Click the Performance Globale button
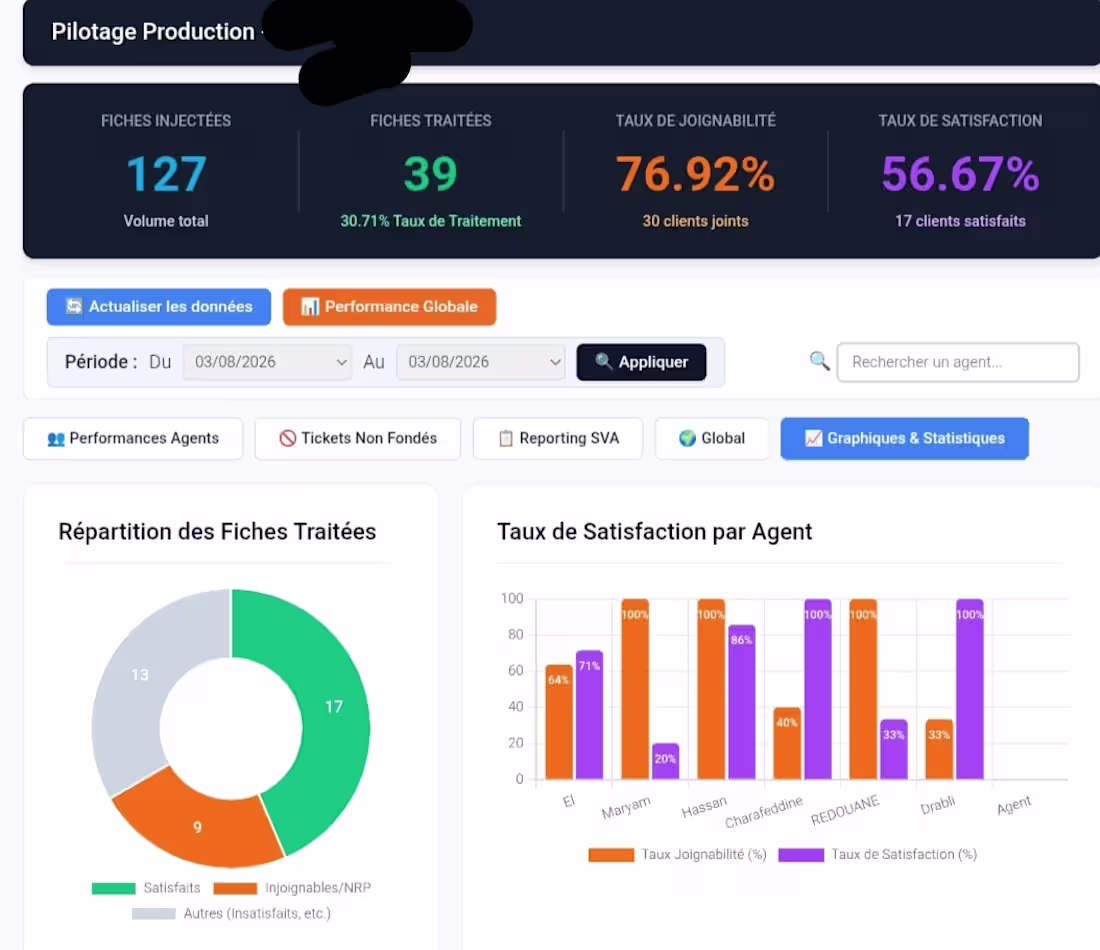1100x950 pixels. tap(389, 307)
